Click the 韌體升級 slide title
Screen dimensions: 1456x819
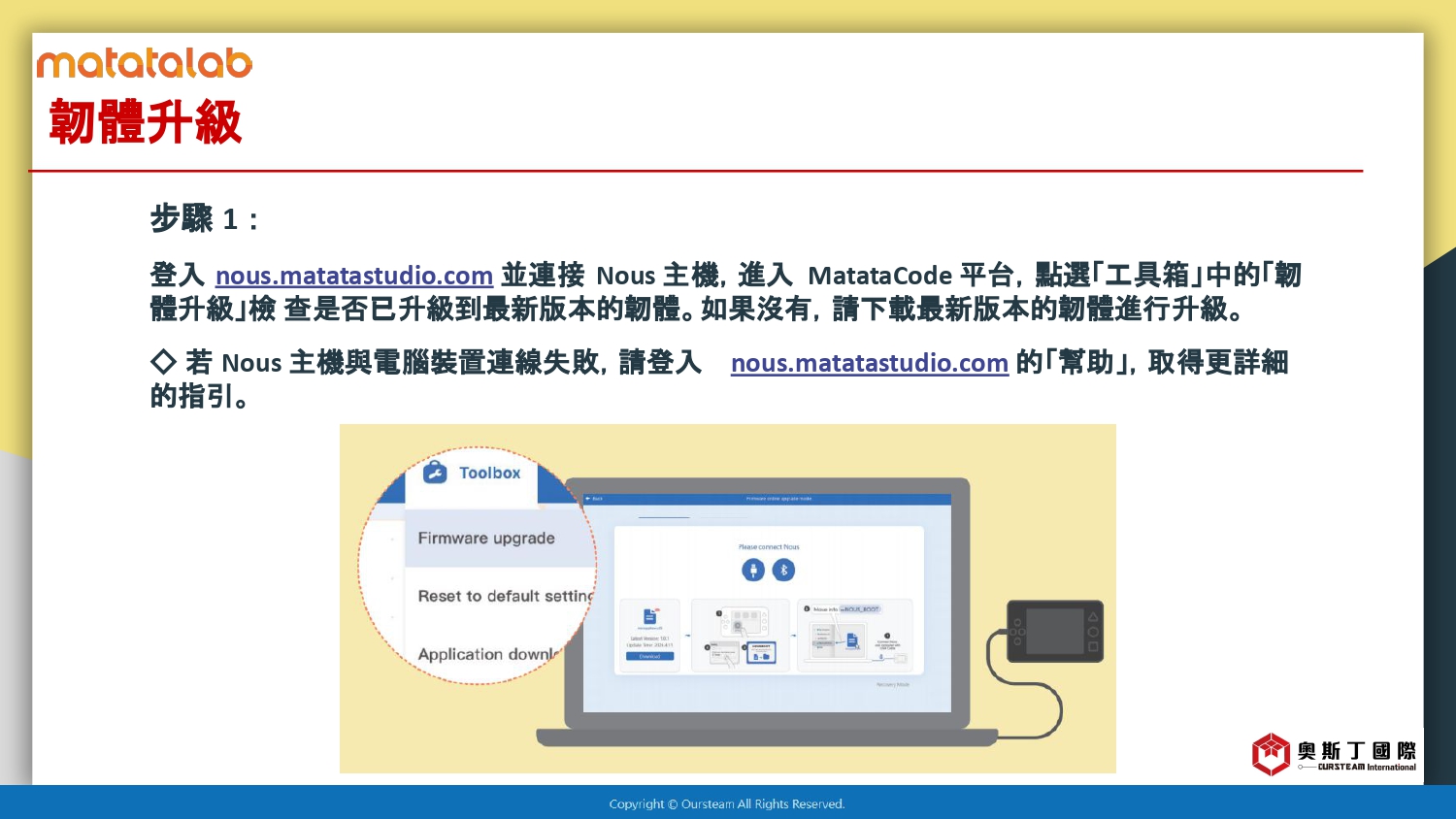[146, 122]
